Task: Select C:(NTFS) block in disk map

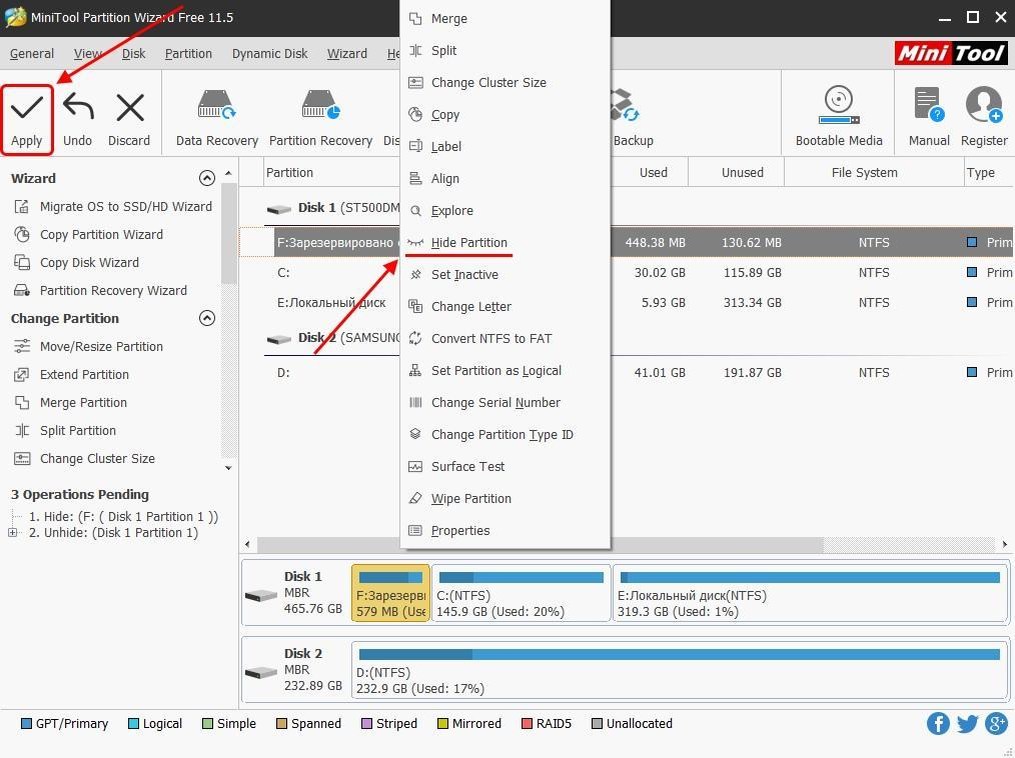Action: coord(521,594)
